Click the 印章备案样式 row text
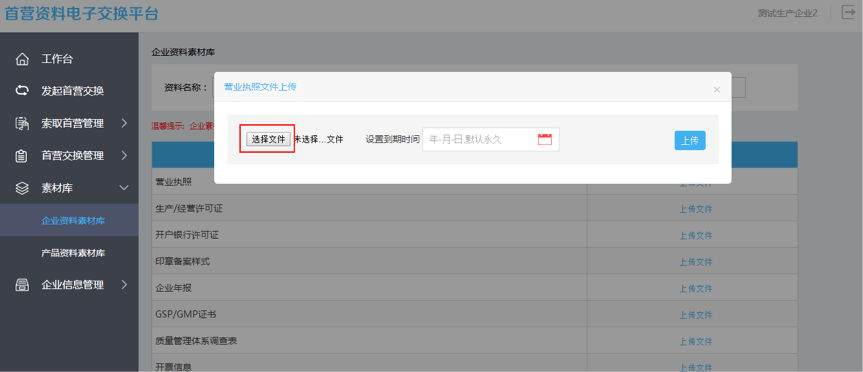The height and width of the screenshot is (372, 863). click(x=183, y=262)
